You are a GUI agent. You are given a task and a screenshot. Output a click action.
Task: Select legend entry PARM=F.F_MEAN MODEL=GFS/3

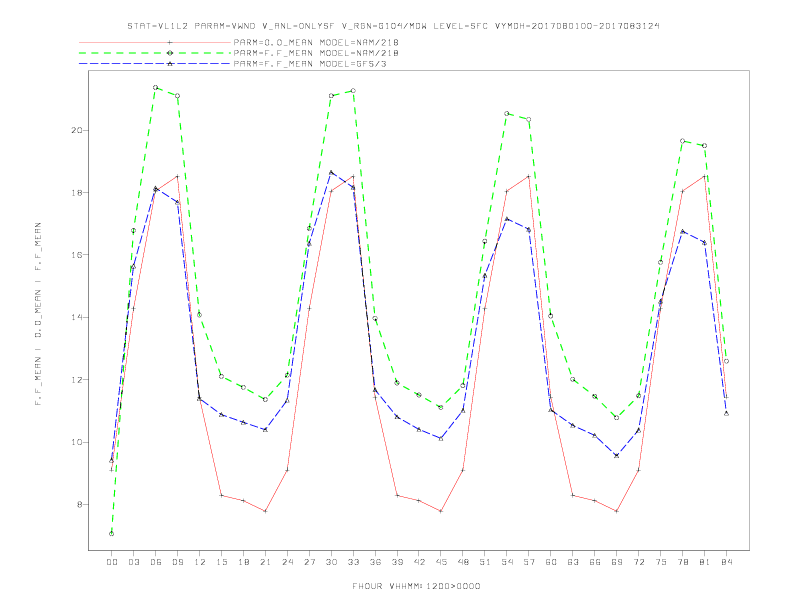(310, 64)
